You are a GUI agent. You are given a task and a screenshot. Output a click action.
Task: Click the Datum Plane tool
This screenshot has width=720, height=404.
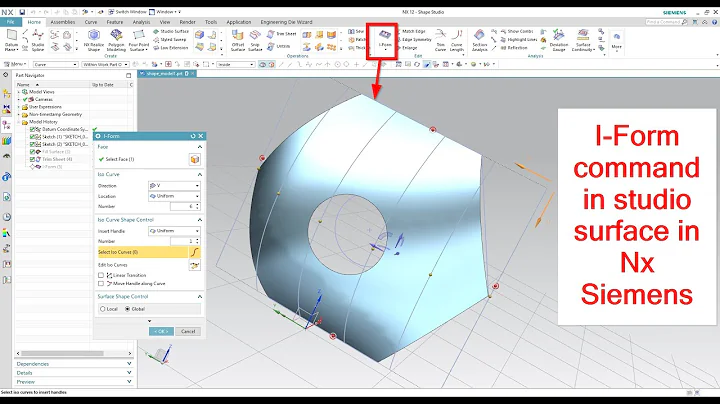tap(11, 40)
